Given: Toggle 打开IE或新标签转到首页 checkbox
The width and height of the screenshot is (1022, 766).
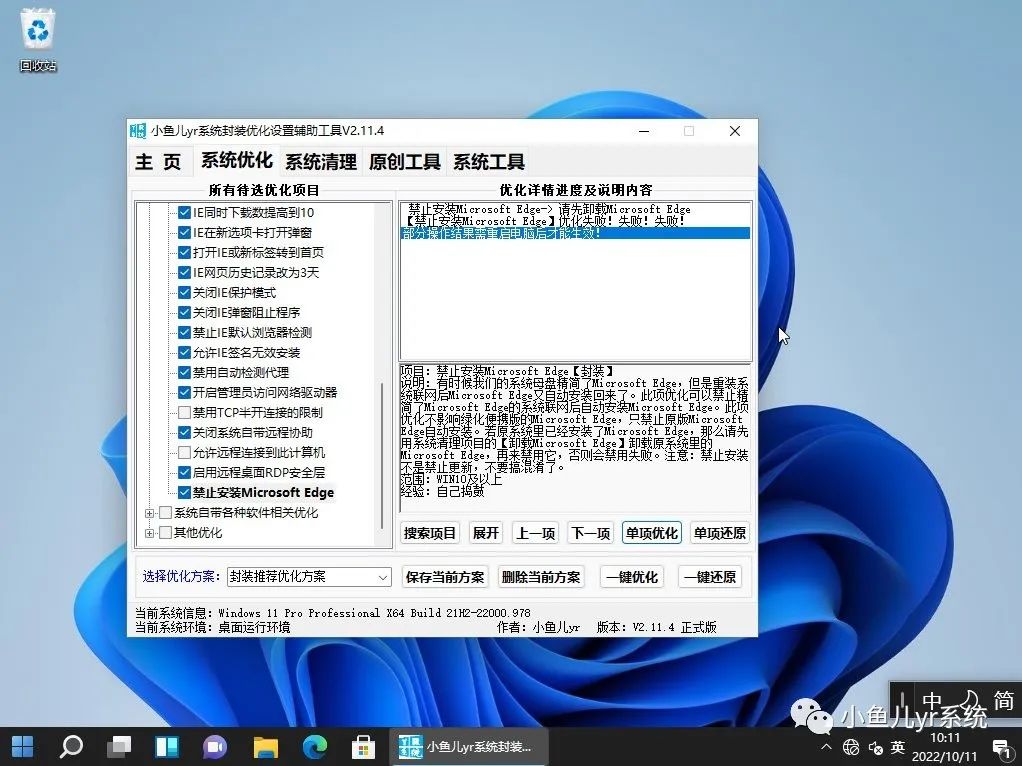Looking at the screenshot, I should tap(184, 253).
